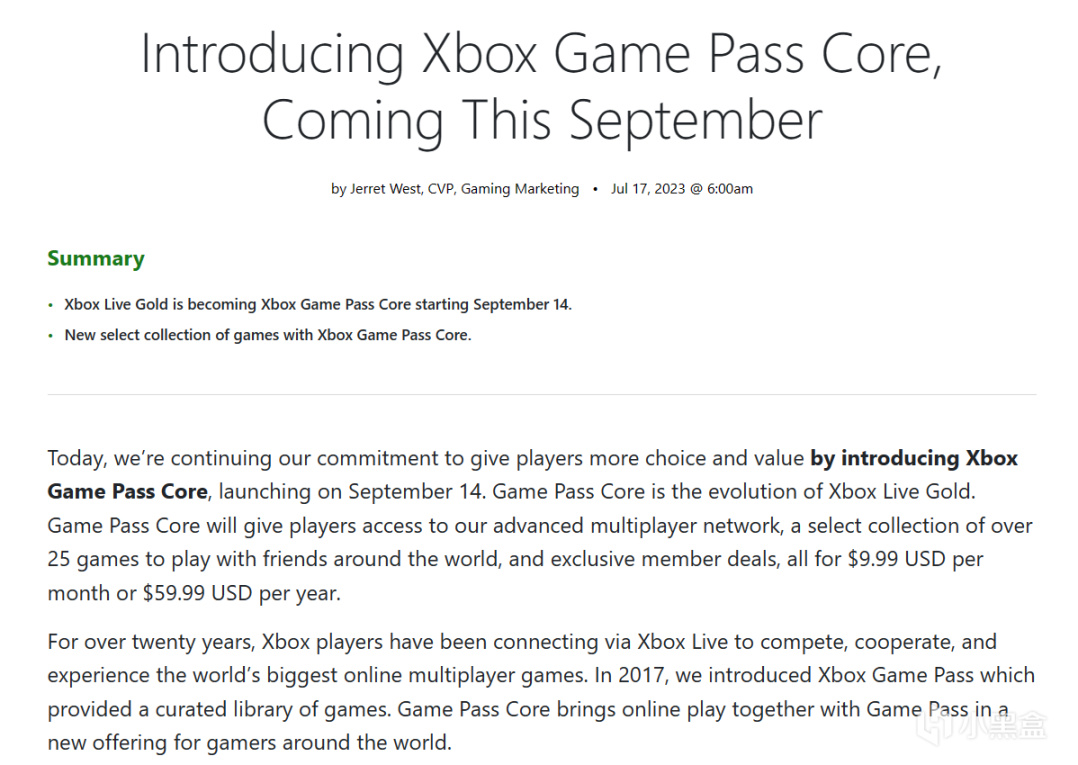Screen dimensions: 1078x765
Task: Click the $59.99 USD per year text
Action: (241, 593)
